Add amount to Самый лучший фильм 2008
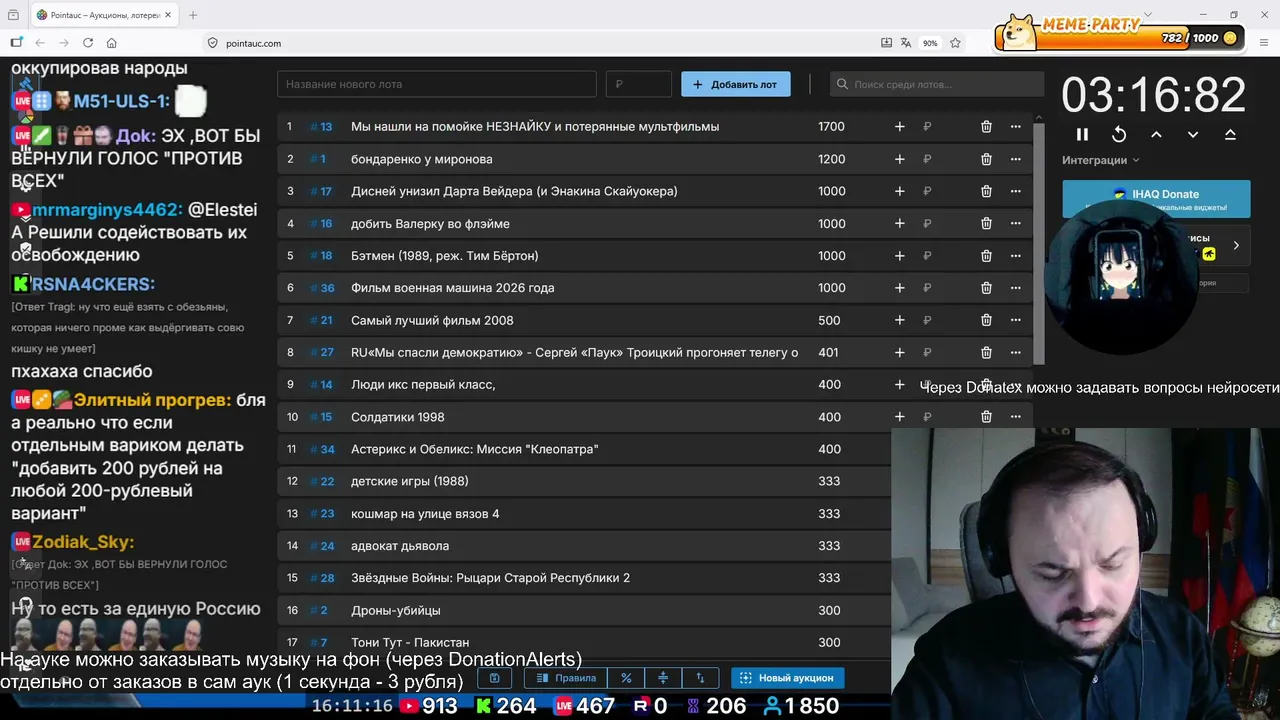Viewport: 1280px width, 720px height. pyautogui.click(x=899, y=320)
